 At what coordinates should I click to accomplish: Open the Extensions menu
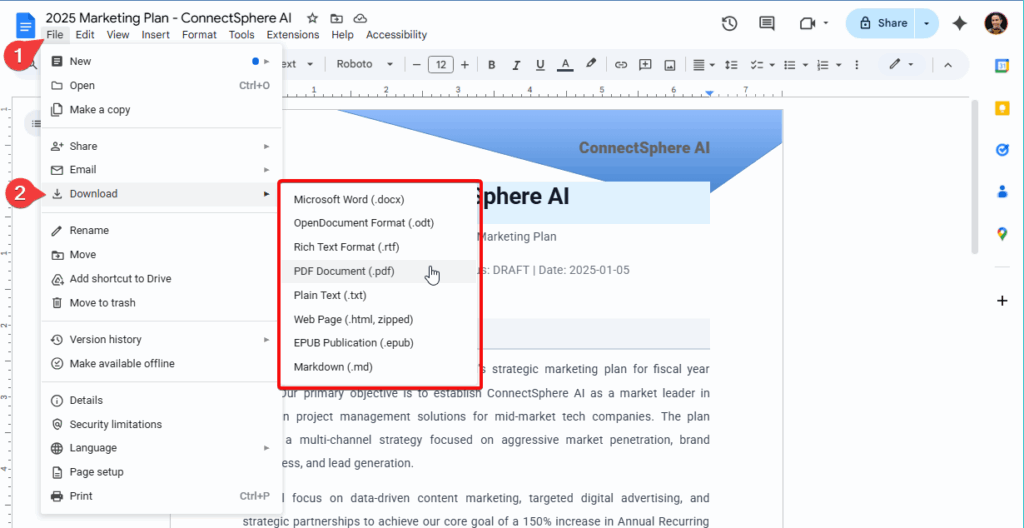pos(293,35)
